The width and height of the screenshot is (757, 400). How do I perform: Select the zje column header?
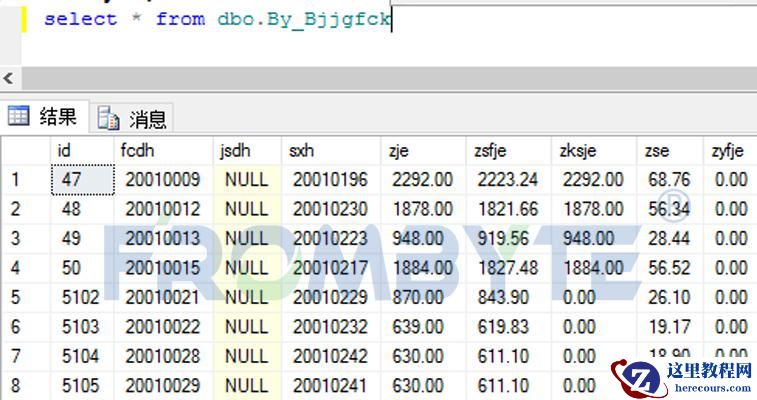(423, 151)
